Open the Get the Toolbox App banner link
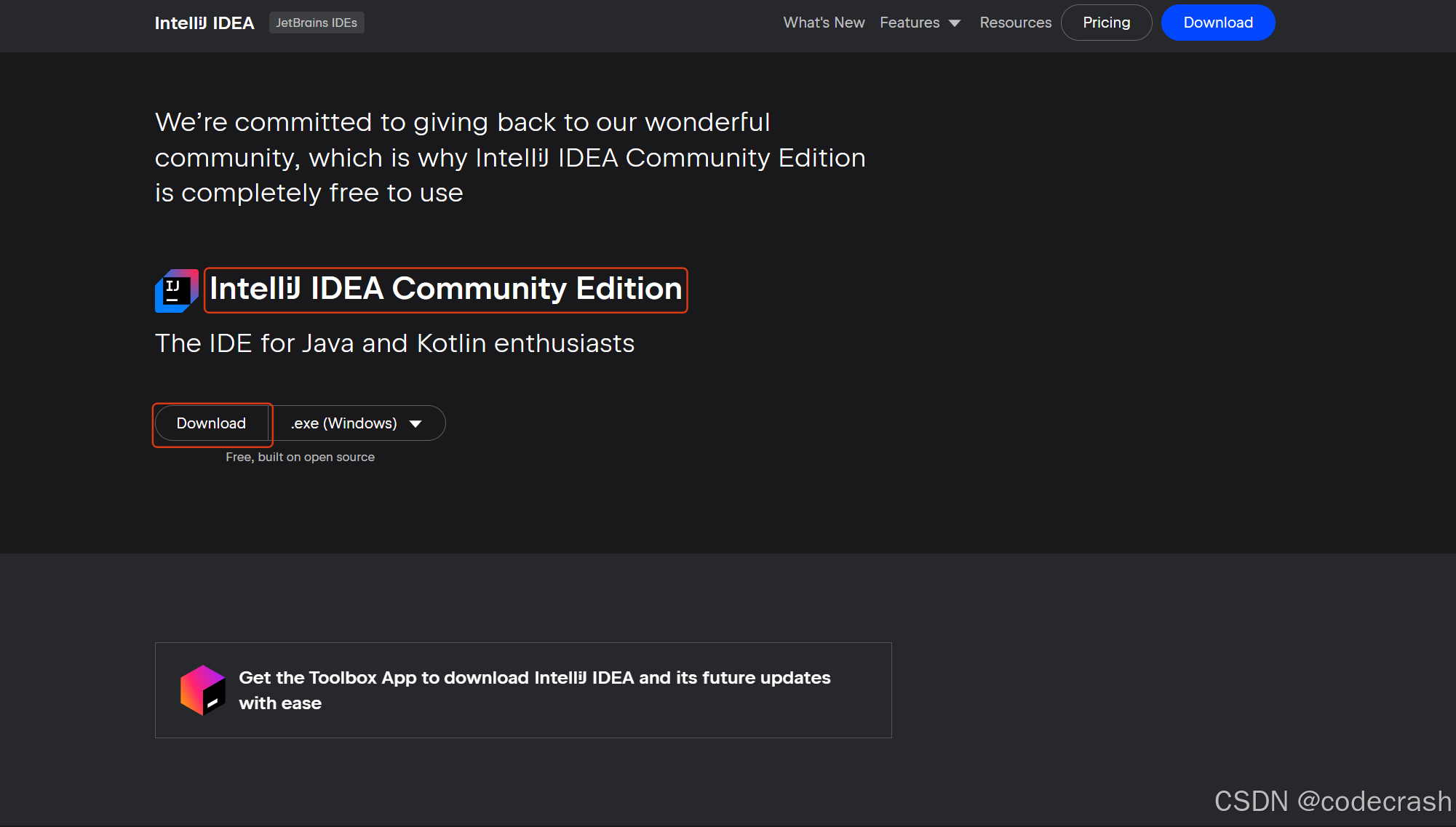Screen dimensions: 1456x827 point(523,690)
